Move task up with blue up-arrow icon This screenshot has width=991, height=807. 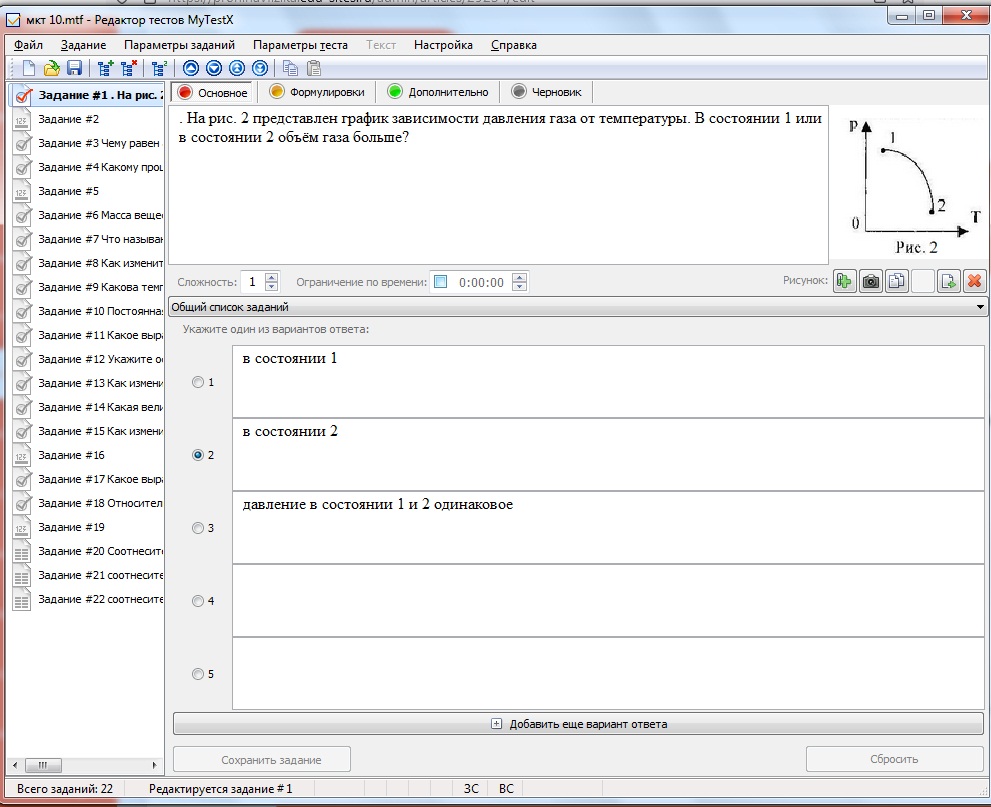[x=191, y=68]
